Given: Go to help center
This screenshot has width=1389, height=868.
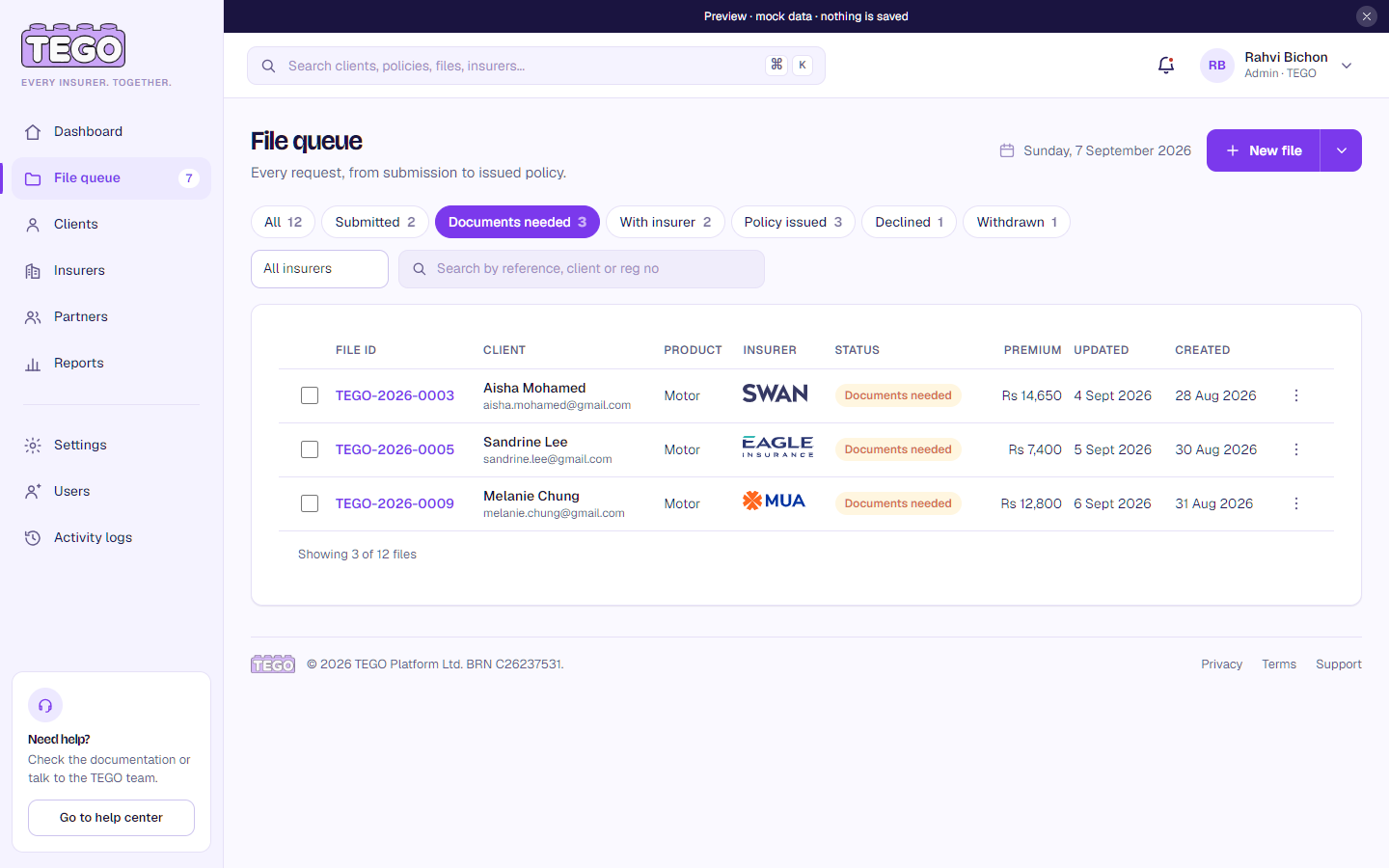Looking at the screenshot, I should coord(111,818).
